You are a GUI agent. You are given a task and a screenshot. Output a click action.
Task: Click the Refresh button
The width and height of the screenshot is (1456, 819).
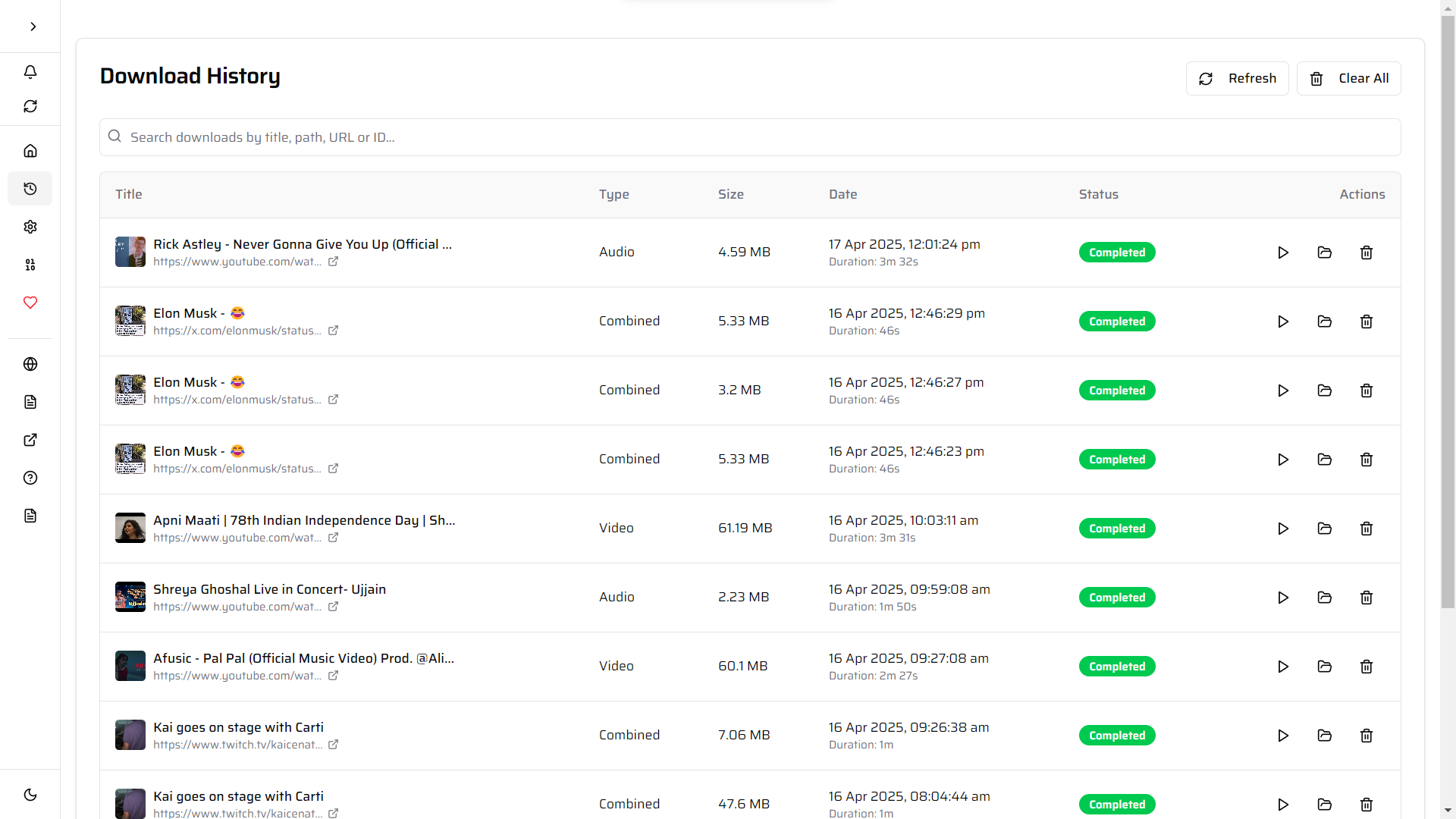(1237, 78)
